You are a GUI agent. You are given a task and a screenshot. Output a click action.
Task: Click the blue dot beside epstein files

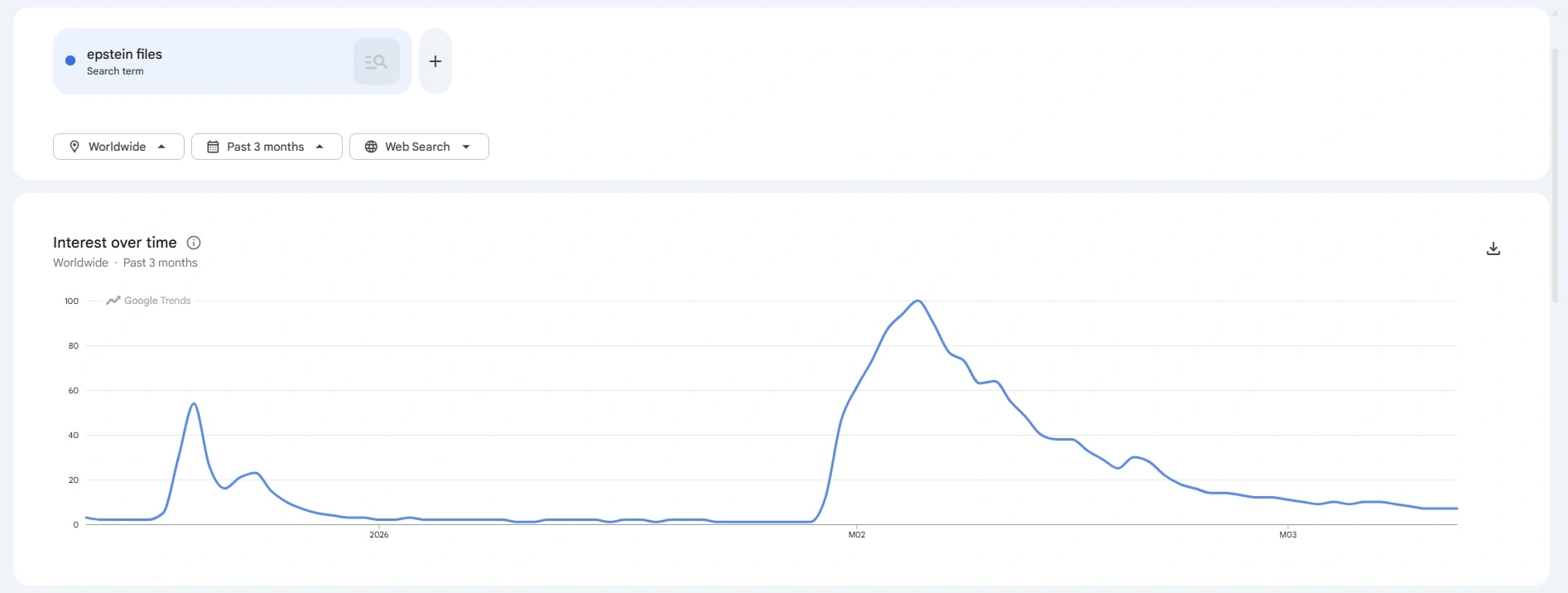click(70, 60)
